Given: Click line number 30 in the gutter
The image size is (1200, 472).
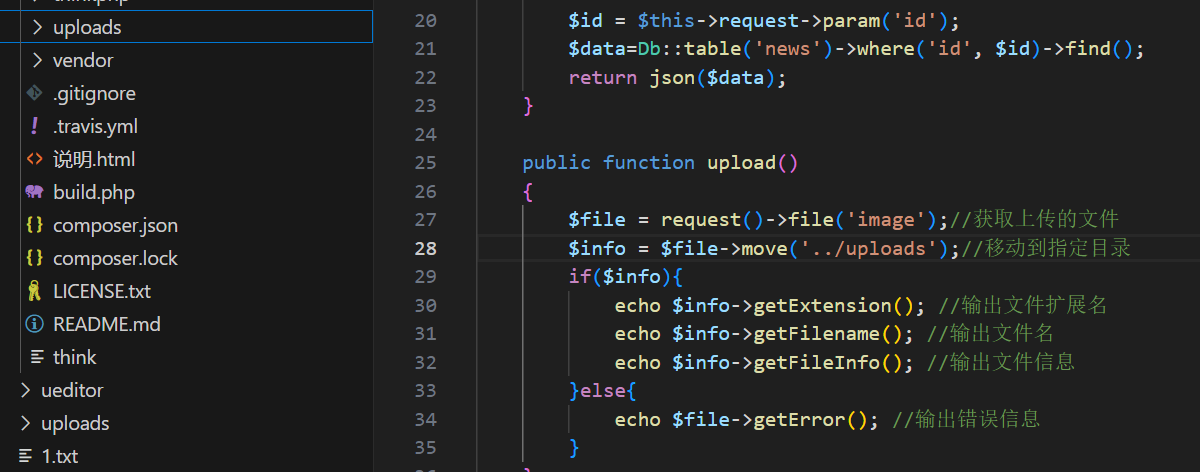Looking at the screenshot, I should click(425, 305).
